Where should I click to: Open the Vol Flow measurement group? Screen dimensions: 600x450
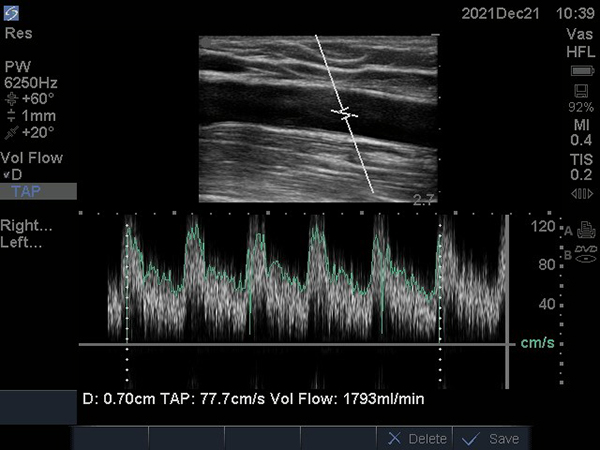(31, 158)
